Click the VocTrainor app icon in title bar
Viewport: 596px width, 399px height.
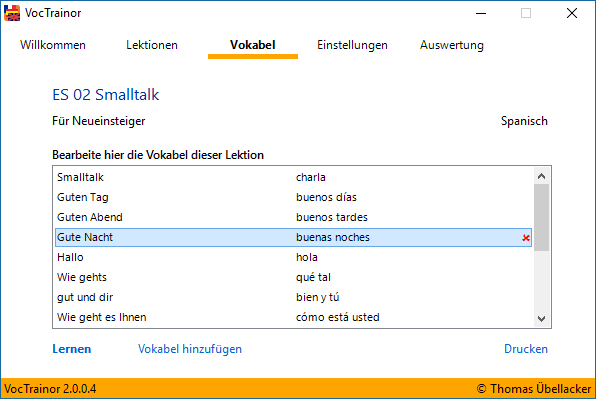tap(12, 13)
